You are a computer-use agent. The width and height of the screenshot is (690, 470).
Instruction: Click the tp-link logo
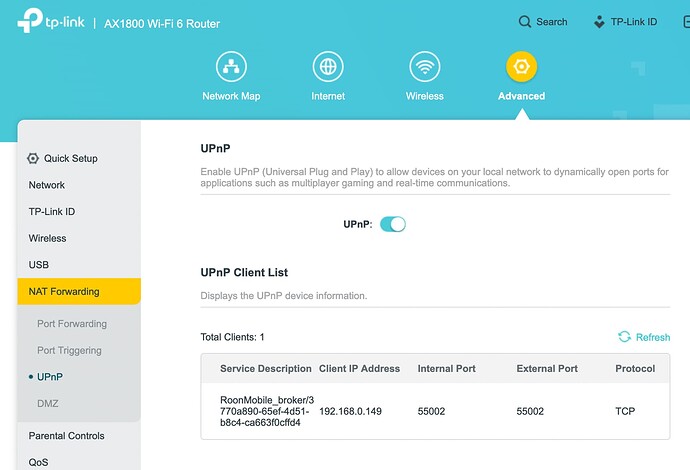pyautogui.click(x=51, y=20)
